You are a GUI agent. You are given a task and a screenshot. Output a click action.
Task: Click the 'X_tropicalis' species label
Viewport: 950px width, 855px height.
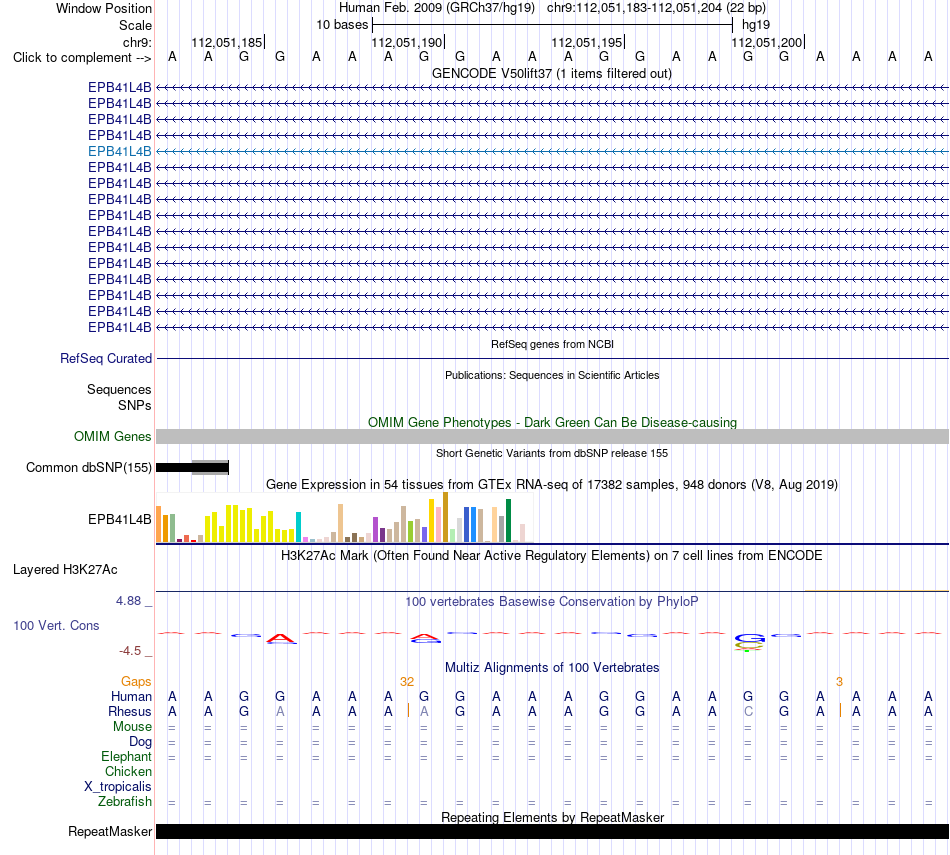pyautogui.click(x=118, y=787)
